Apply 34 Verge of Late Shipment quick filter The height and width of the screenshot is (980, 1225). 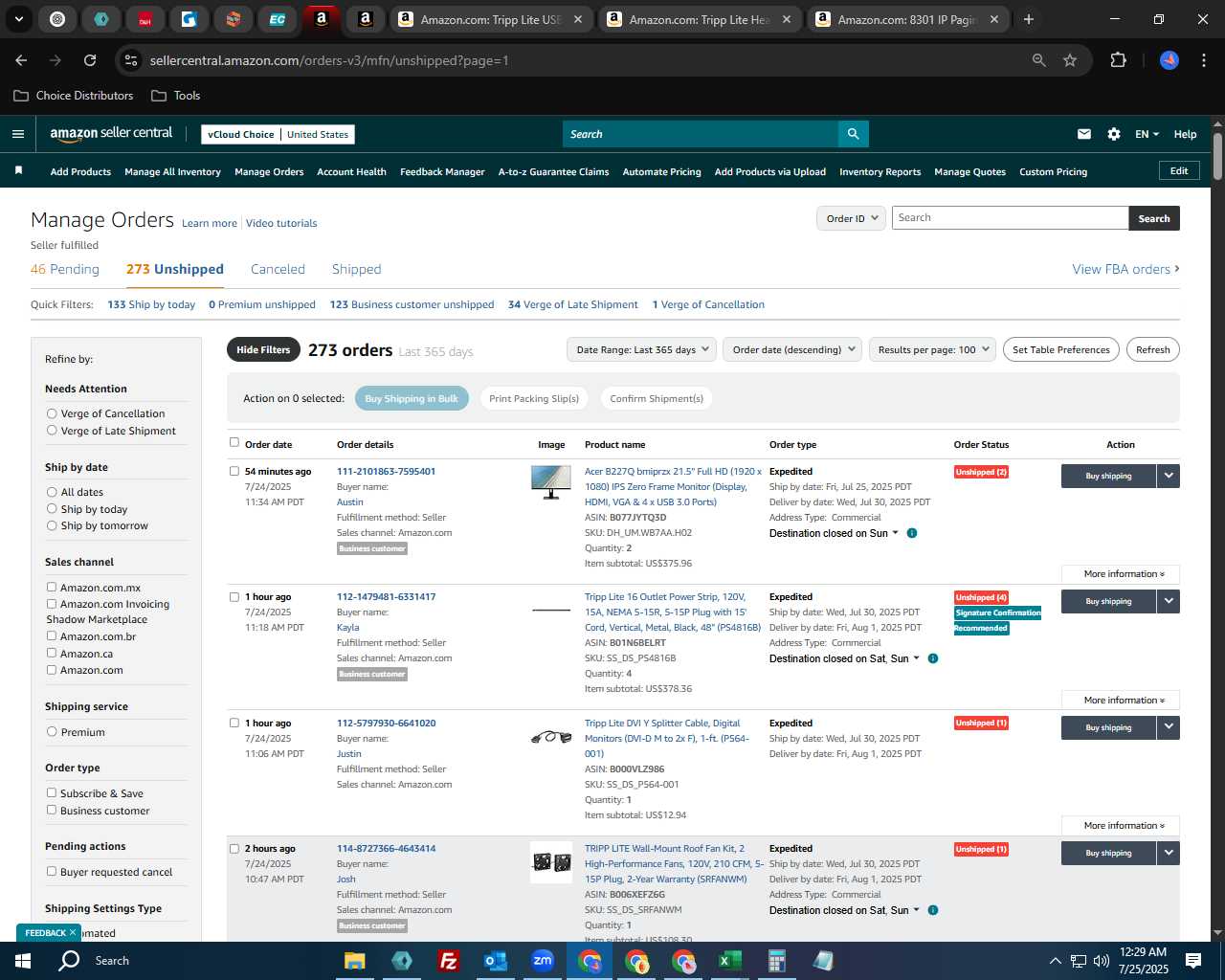tap(572, 304)
